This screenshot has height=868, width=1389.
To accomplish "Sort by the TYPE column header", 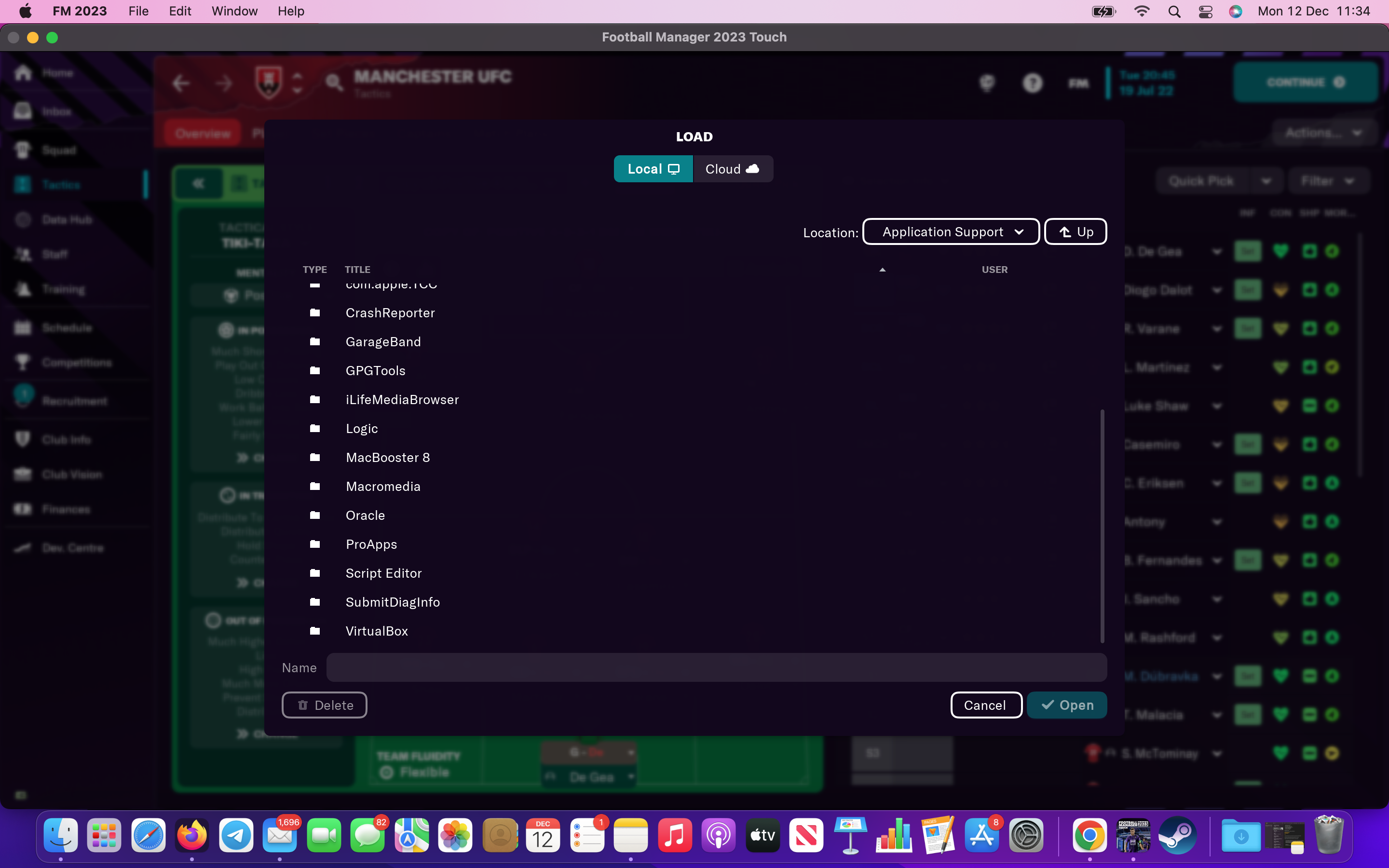I will (x=314, y=270).
